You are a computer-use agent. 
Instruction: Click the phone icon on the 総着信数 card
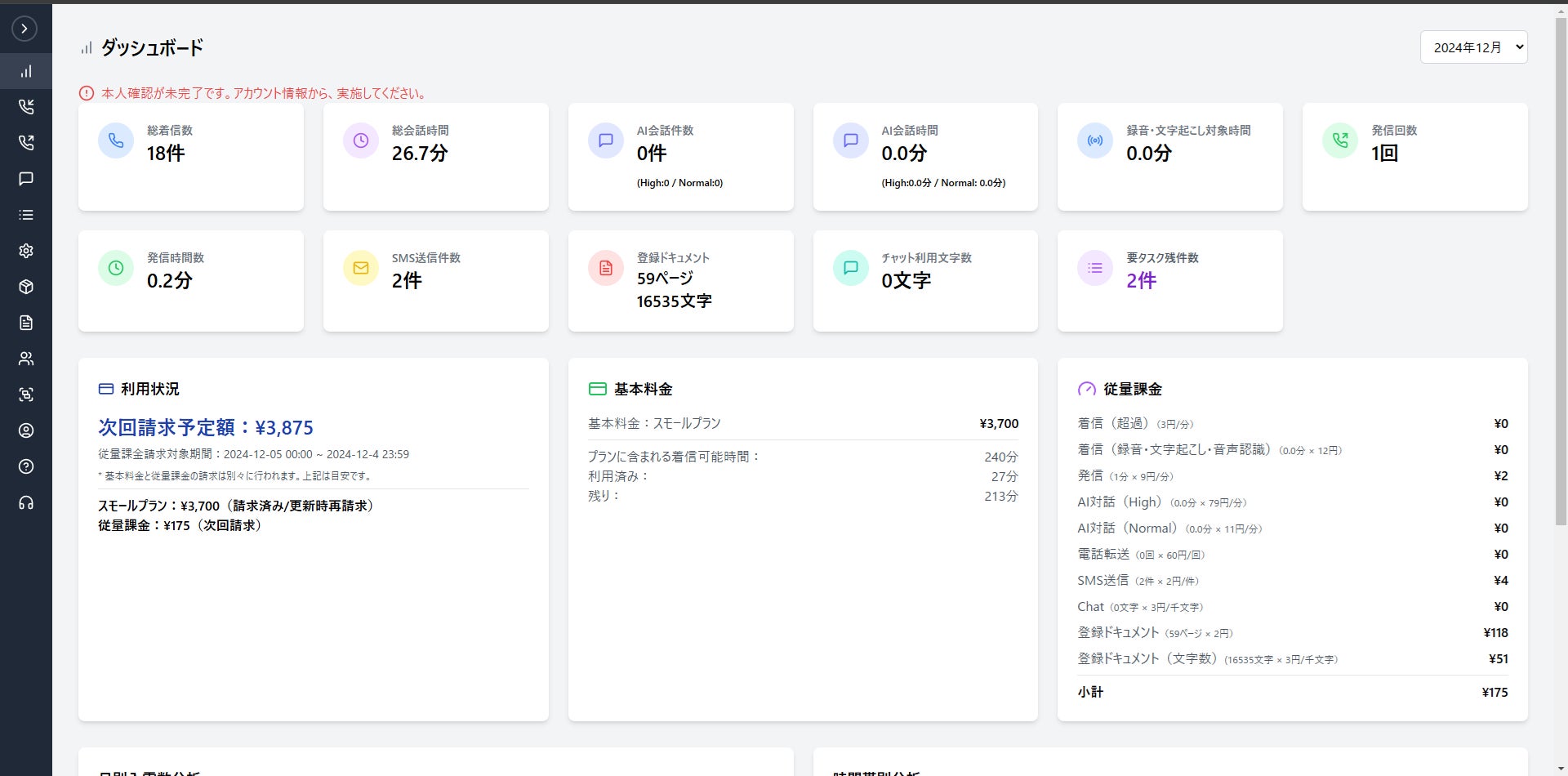click(116, 140)
